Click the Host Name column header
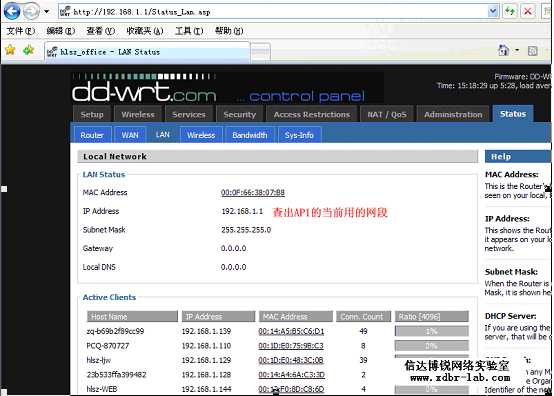Screen dimensions: 554x396 (x=132, y=317)
